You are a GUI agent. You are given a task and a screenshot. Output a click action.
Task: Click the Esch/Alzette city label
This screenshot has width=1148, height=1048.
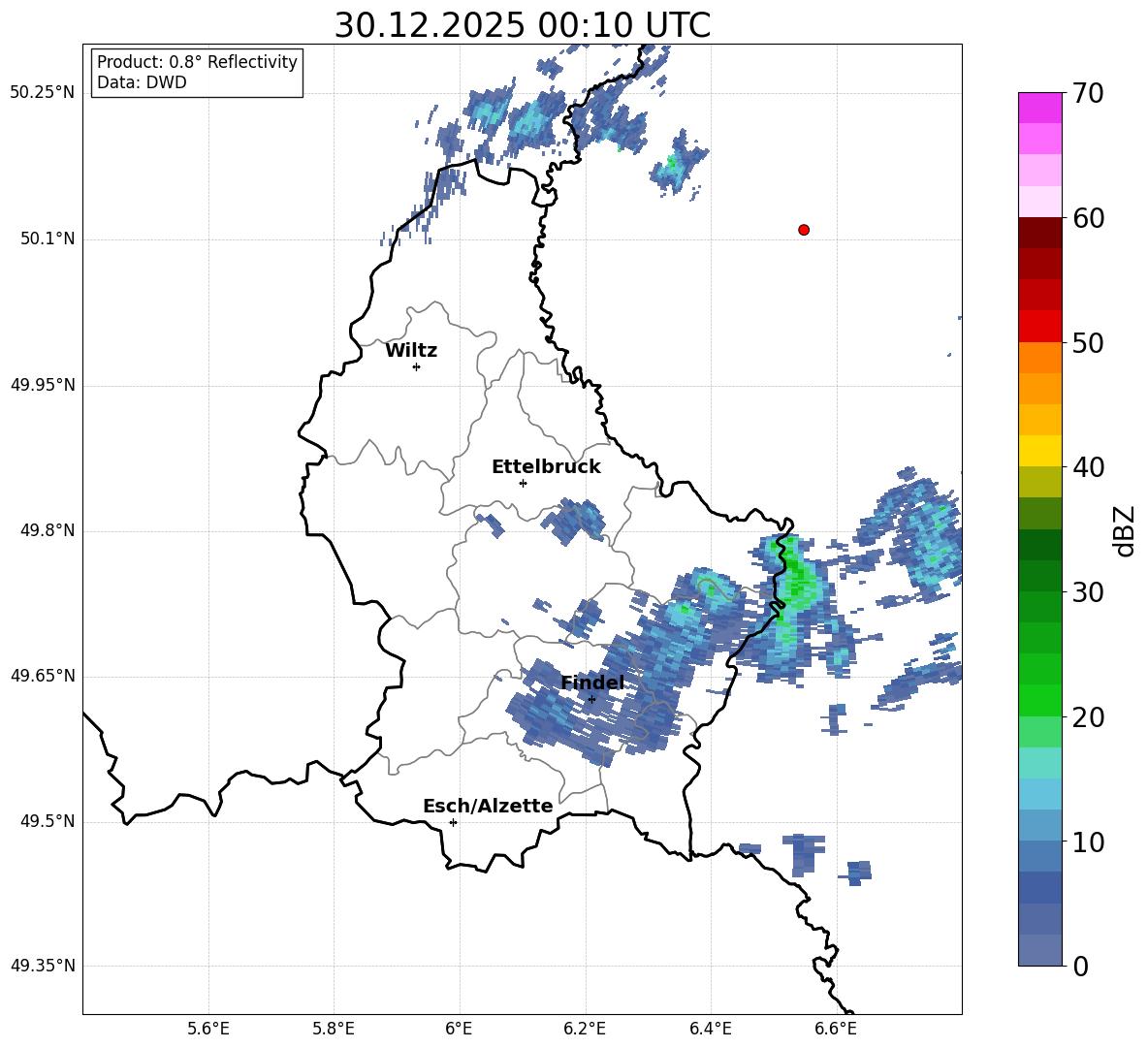coord(488,806)
